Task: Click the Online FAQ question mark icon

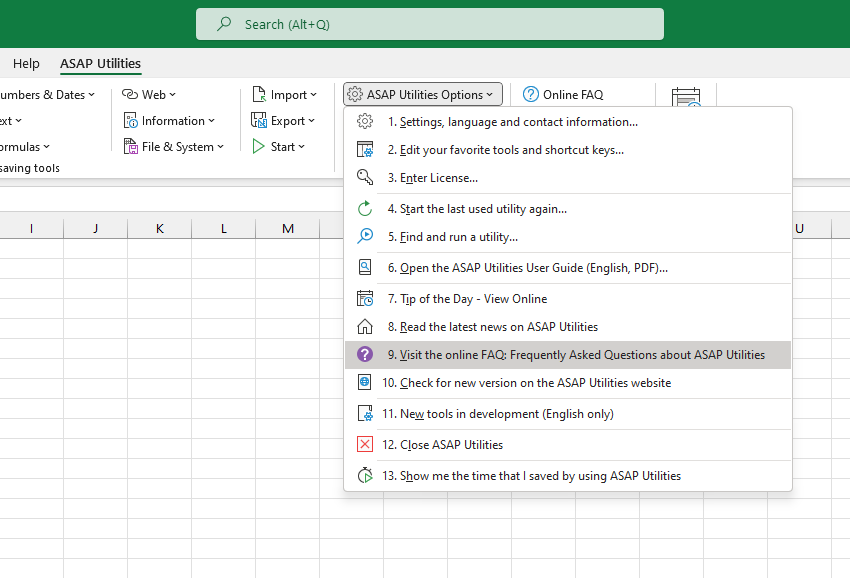Action: point(531,94)
